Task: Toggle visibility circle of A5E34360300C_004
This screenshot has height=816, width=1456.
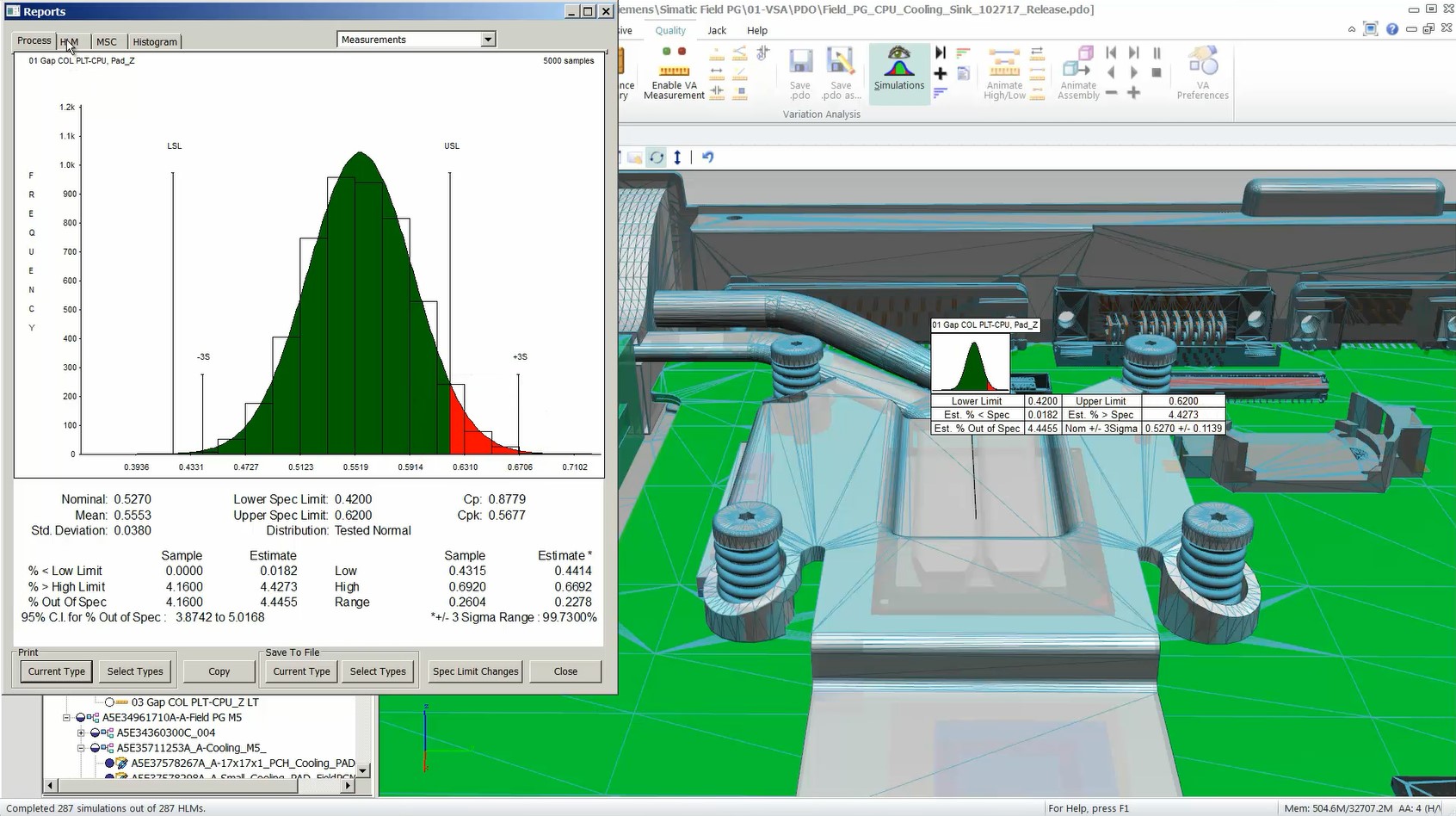Action: [95, 733]
